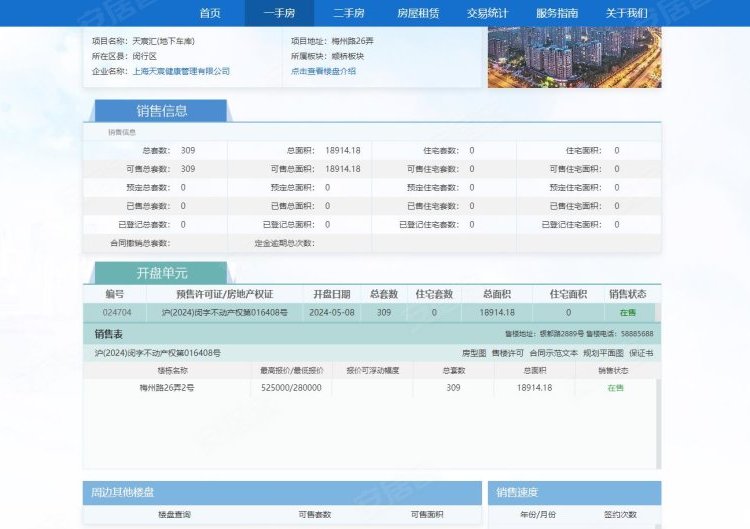Switch to 交易统计 page
Viewport: 750px width, 529px height.
click(x=488, y=13)
